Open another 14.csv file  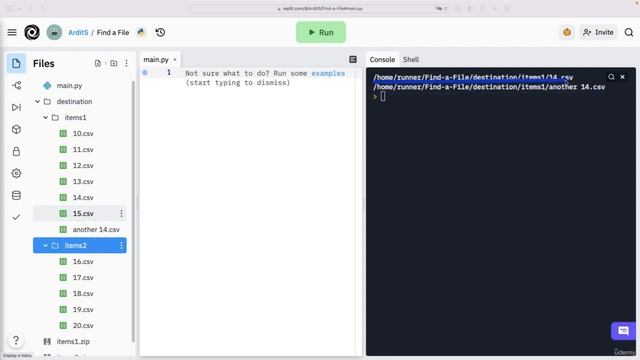click(96, 229)
